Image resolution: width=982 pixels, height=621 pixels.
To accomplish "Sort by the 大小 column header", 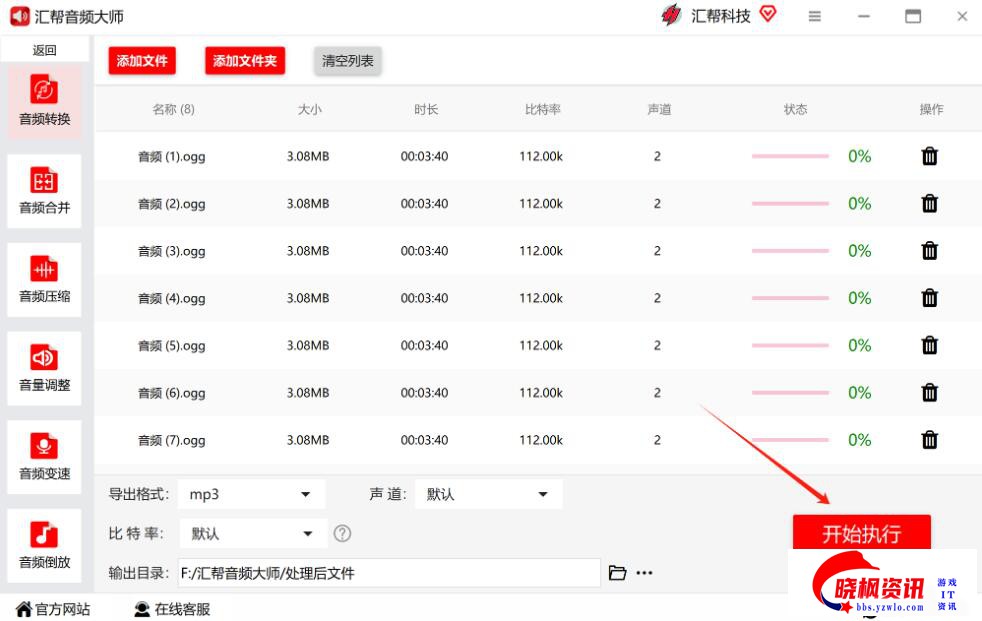I will pos(309,110).
